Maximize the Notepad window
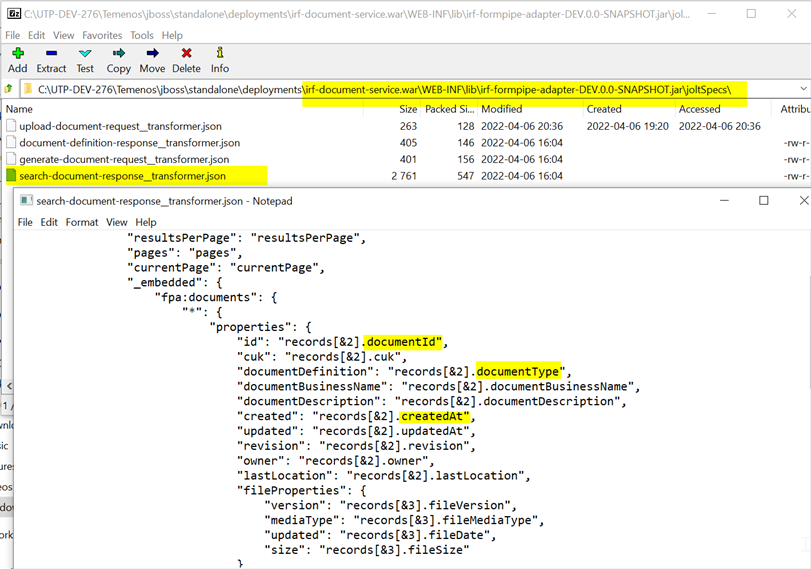The width and height of the screenshot is (811, 569). tap(764, 201)
